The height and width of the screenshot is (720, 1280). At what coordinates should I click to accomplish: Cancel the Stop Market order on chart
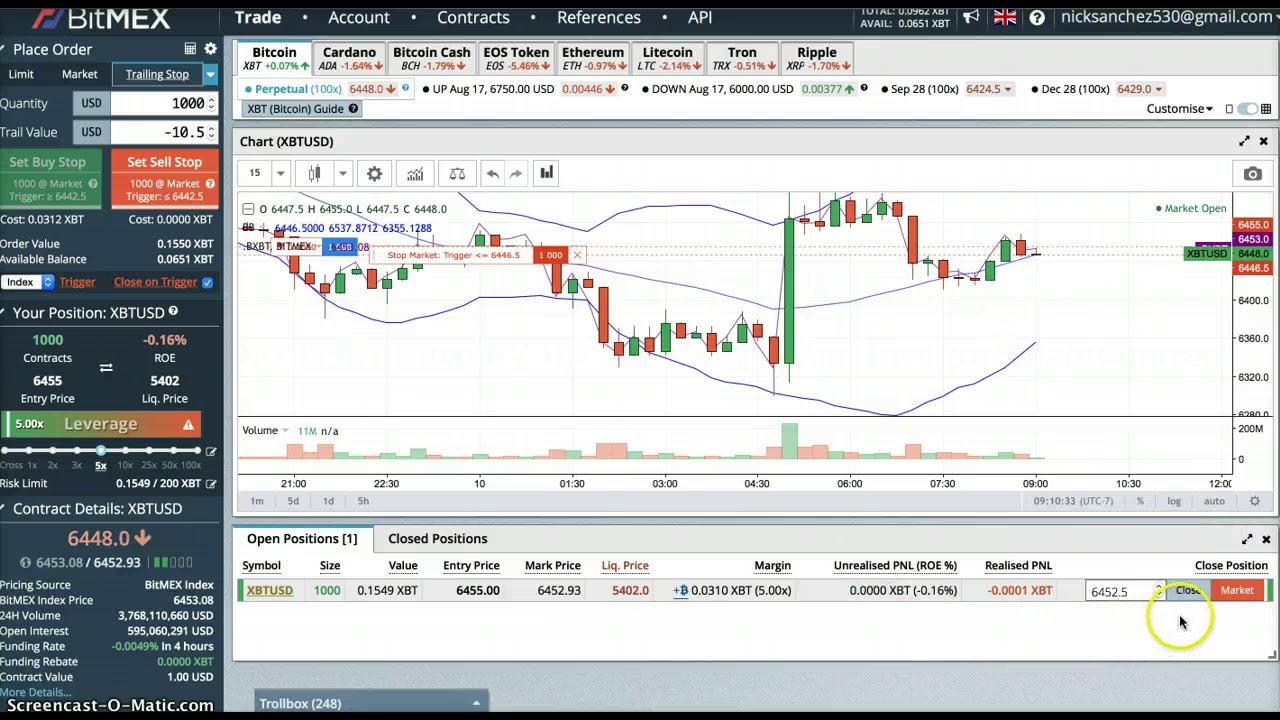pyautogui.click(x=577, y=255)
